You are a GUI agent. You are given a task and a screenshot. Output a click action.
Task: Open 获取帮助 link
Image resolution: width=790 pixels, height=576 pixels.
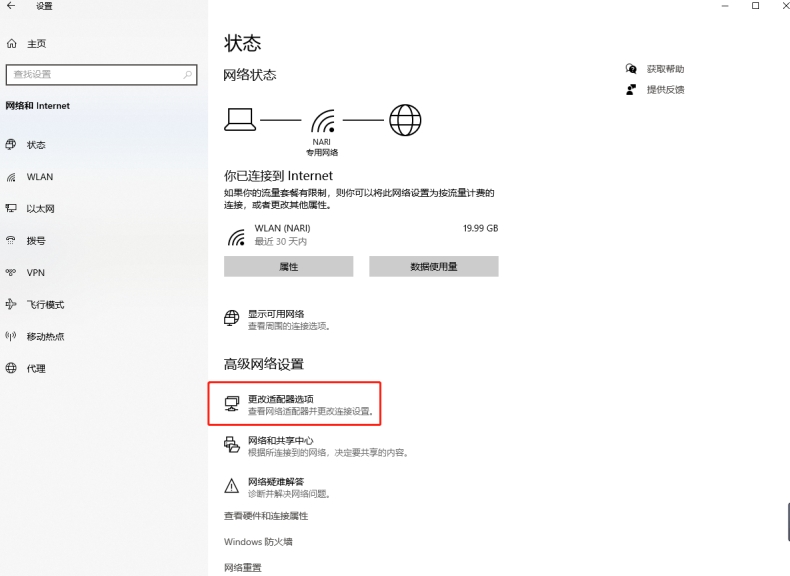click(666, 69)
